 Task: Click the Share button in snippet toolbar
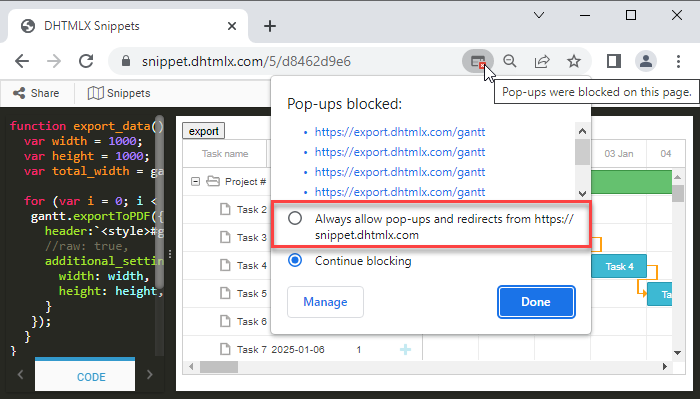tap(36, 93)
